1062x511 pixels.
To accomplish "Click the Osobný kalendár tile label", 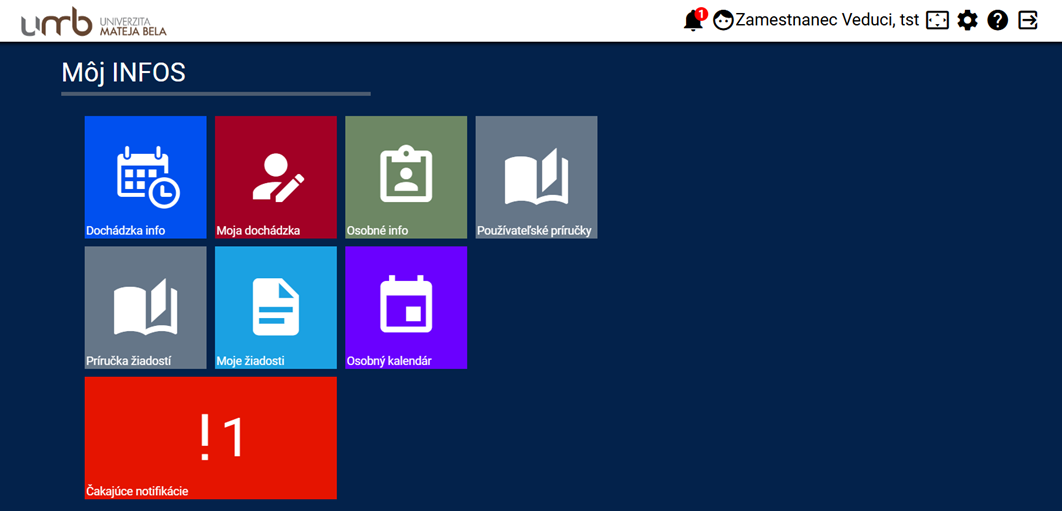I will click(x=389, y=361).
